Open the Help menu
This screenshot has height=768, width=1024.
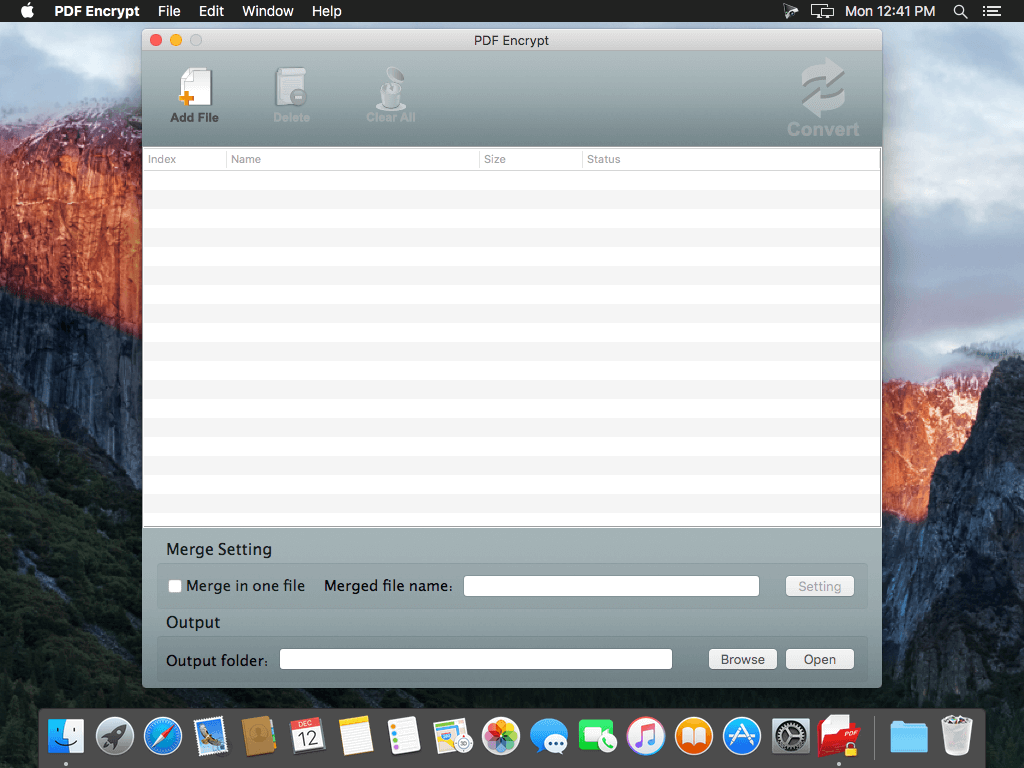pyautogui.click(x=327, y=11)
